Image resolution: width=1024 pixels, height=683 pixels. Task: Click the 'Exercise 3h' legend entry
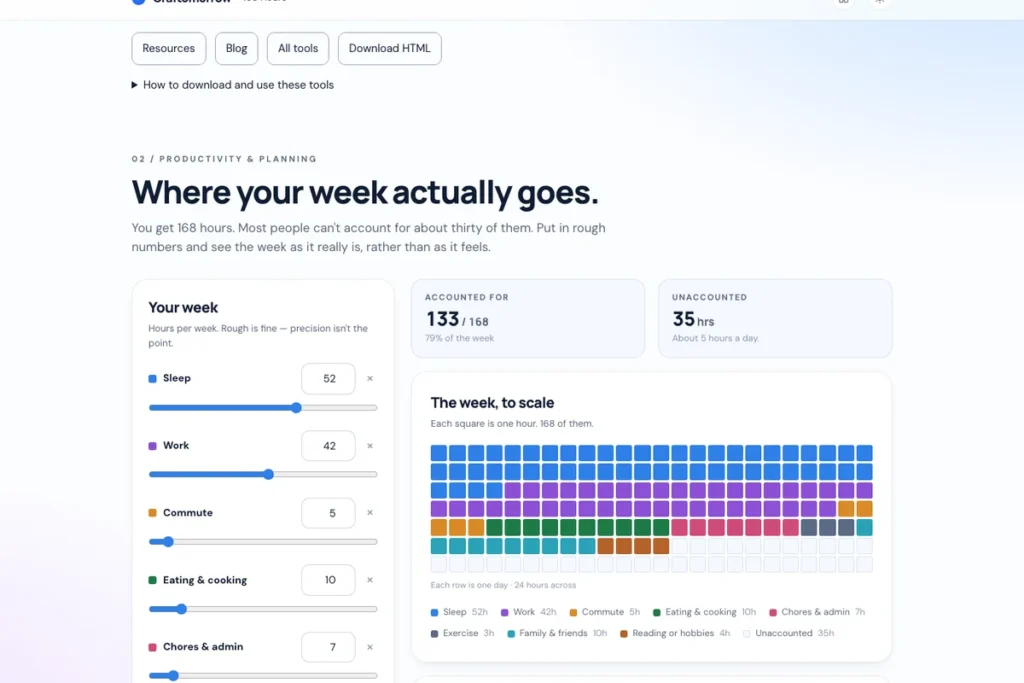tap(462, 633)
